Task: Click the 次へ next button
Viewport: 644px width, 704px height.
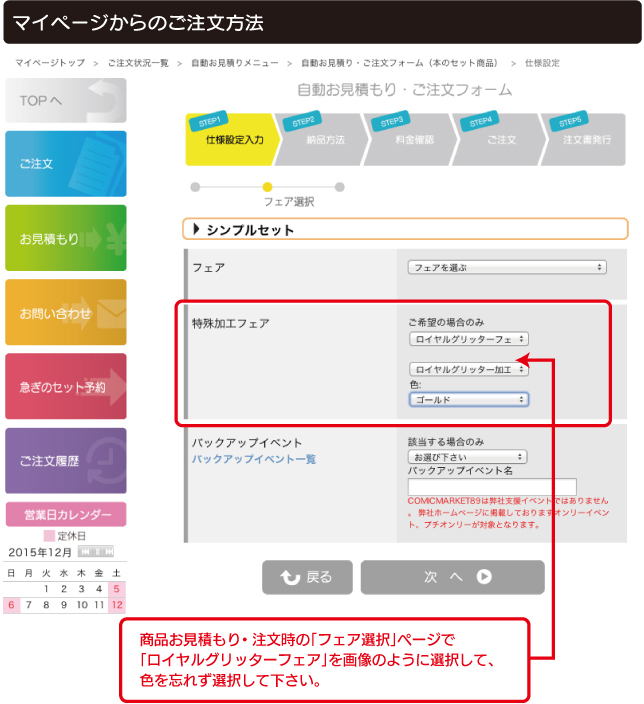Action: point(453,577)
